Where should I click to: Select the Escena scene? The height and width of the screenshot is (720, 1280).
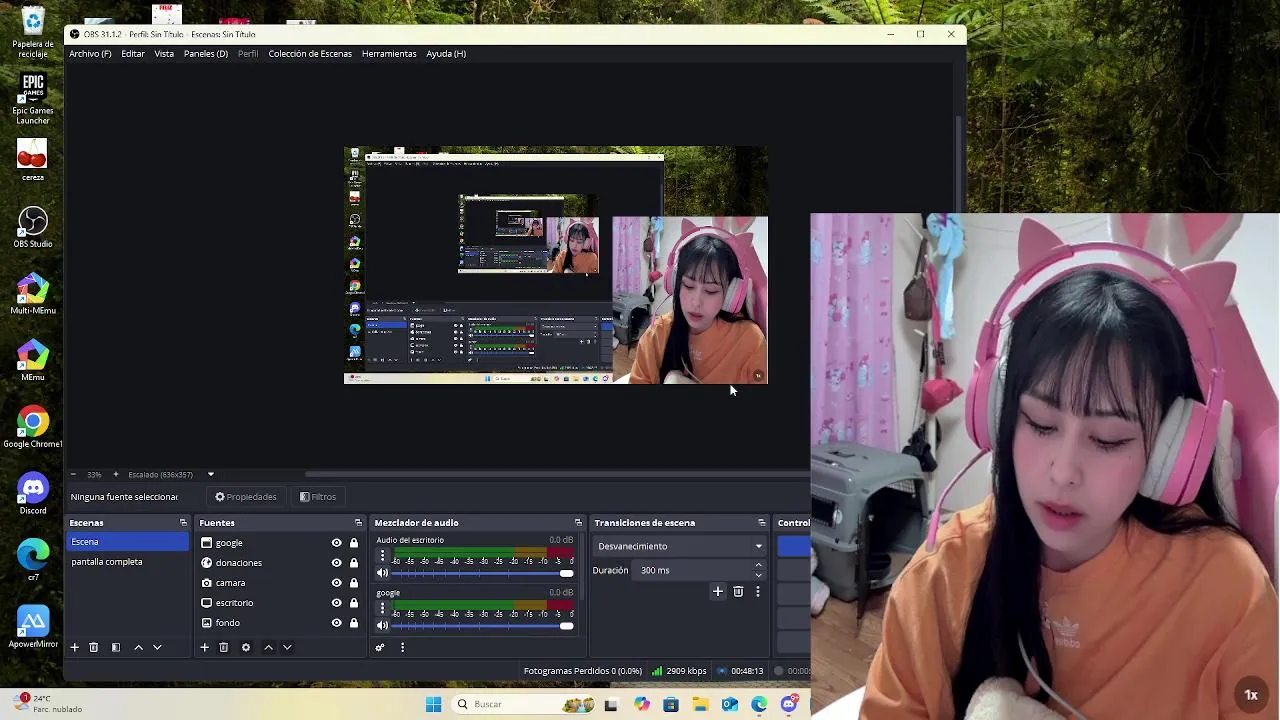point(128,542)
